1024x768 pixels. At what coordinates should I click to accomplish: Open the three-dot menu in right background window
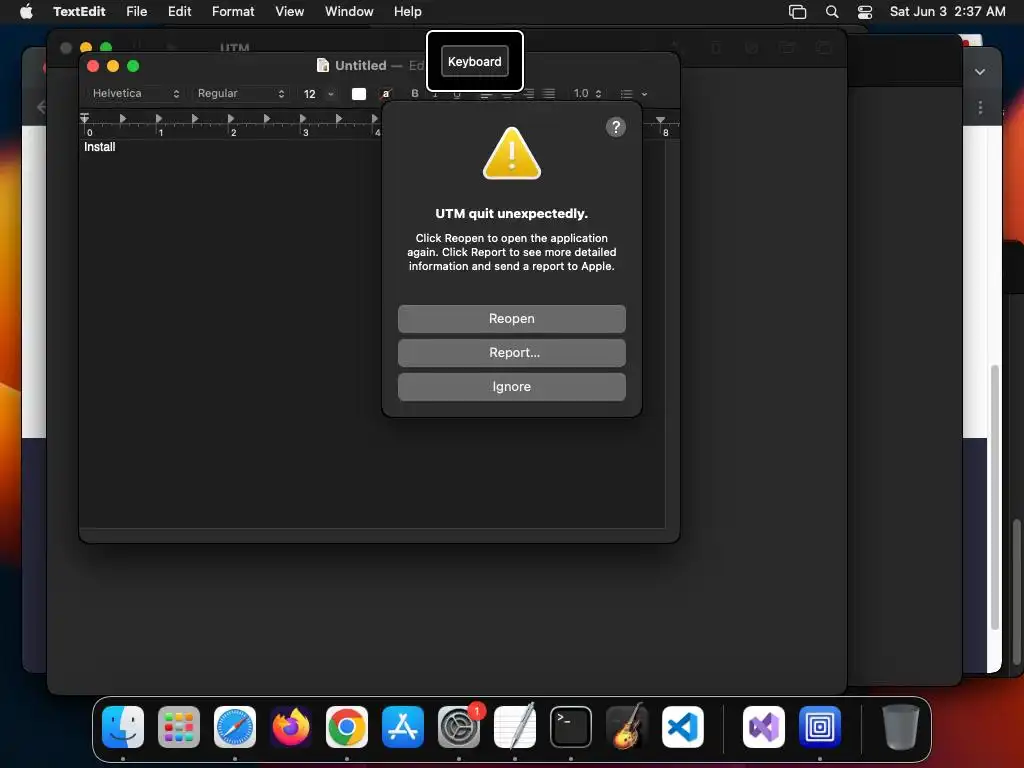click(x=980, y=108)
